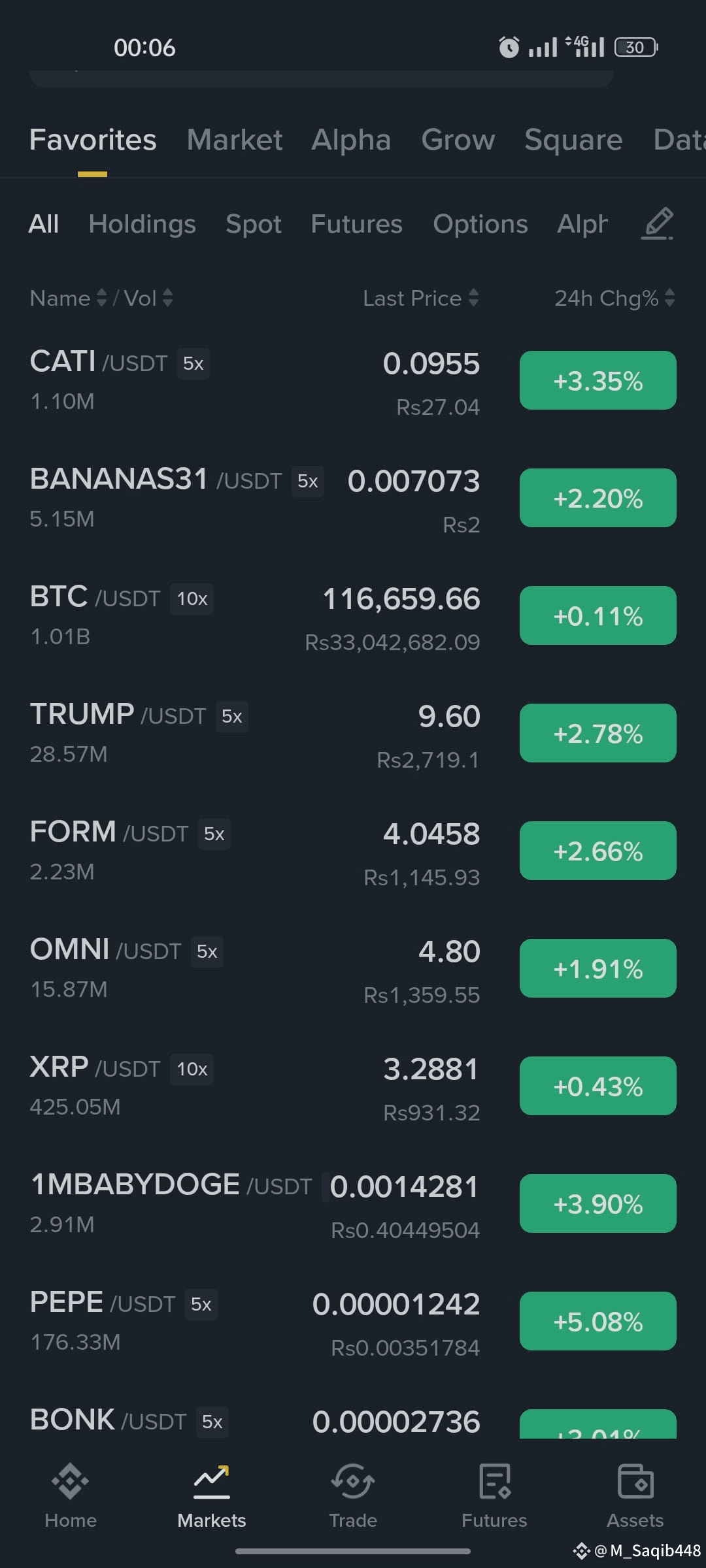Toggle CATI +3.35% change display
The width and height of the screenshot is (706, 1568).
(597, 380)
